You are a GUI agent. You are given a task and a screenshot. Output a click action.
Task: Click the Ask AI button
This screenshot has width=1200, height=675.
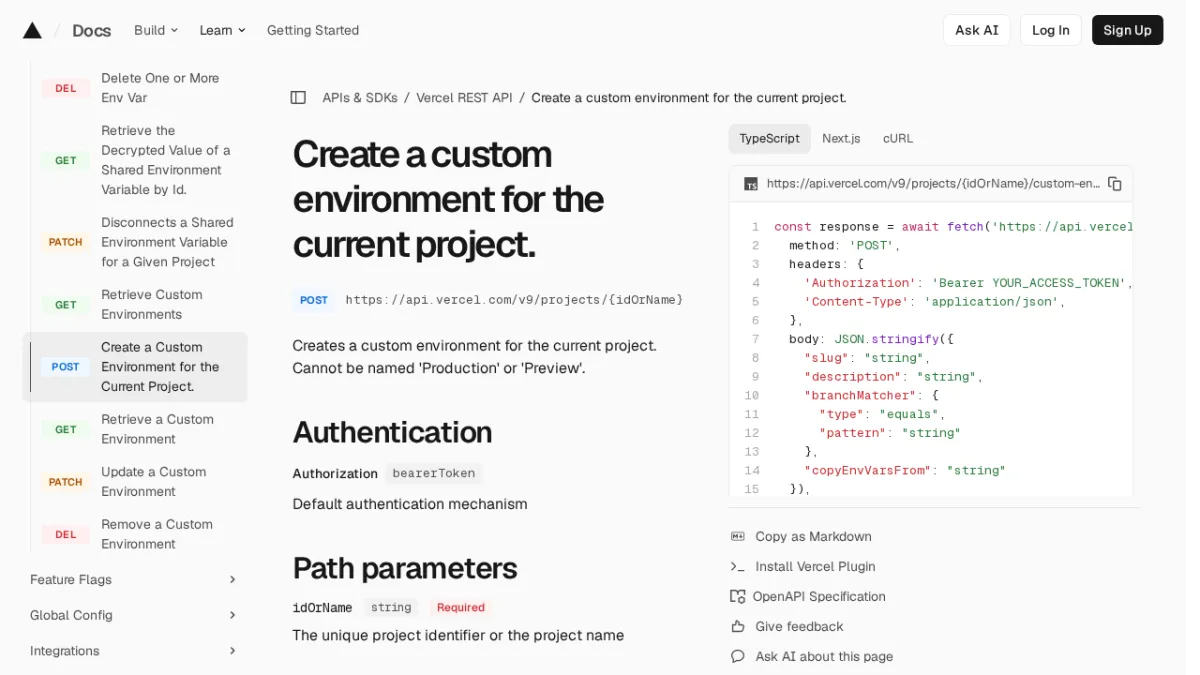(977, 30)
